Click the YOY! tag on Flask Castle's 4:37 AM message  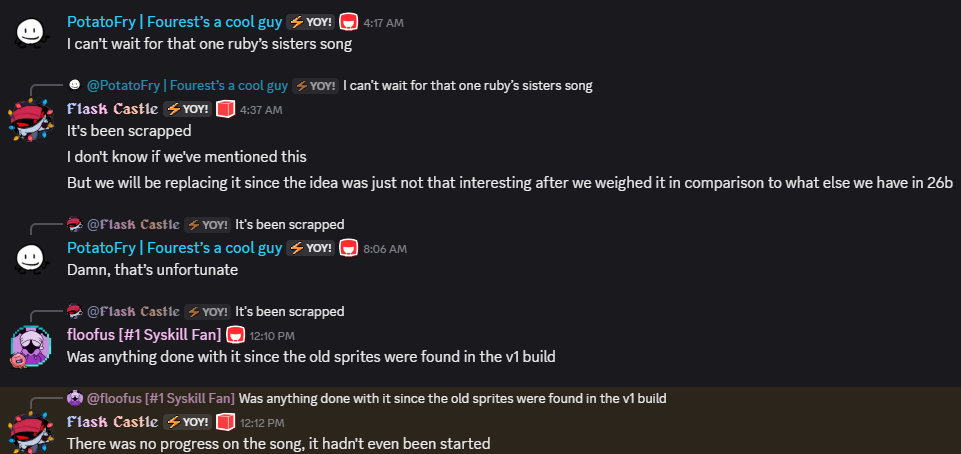pos(187,109)
